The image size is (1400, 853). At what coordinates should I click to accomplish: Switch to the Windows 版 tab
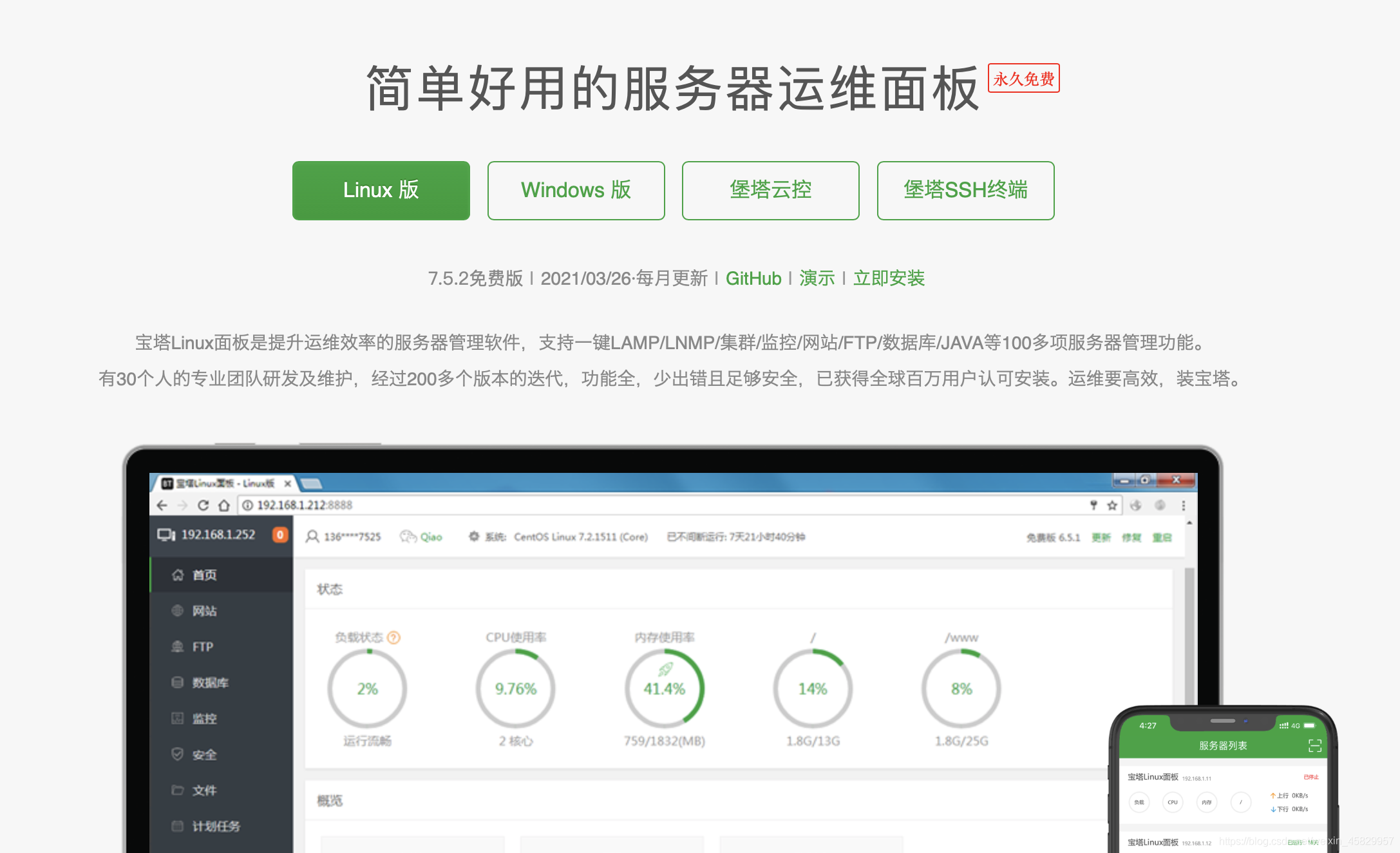point(576,191)
